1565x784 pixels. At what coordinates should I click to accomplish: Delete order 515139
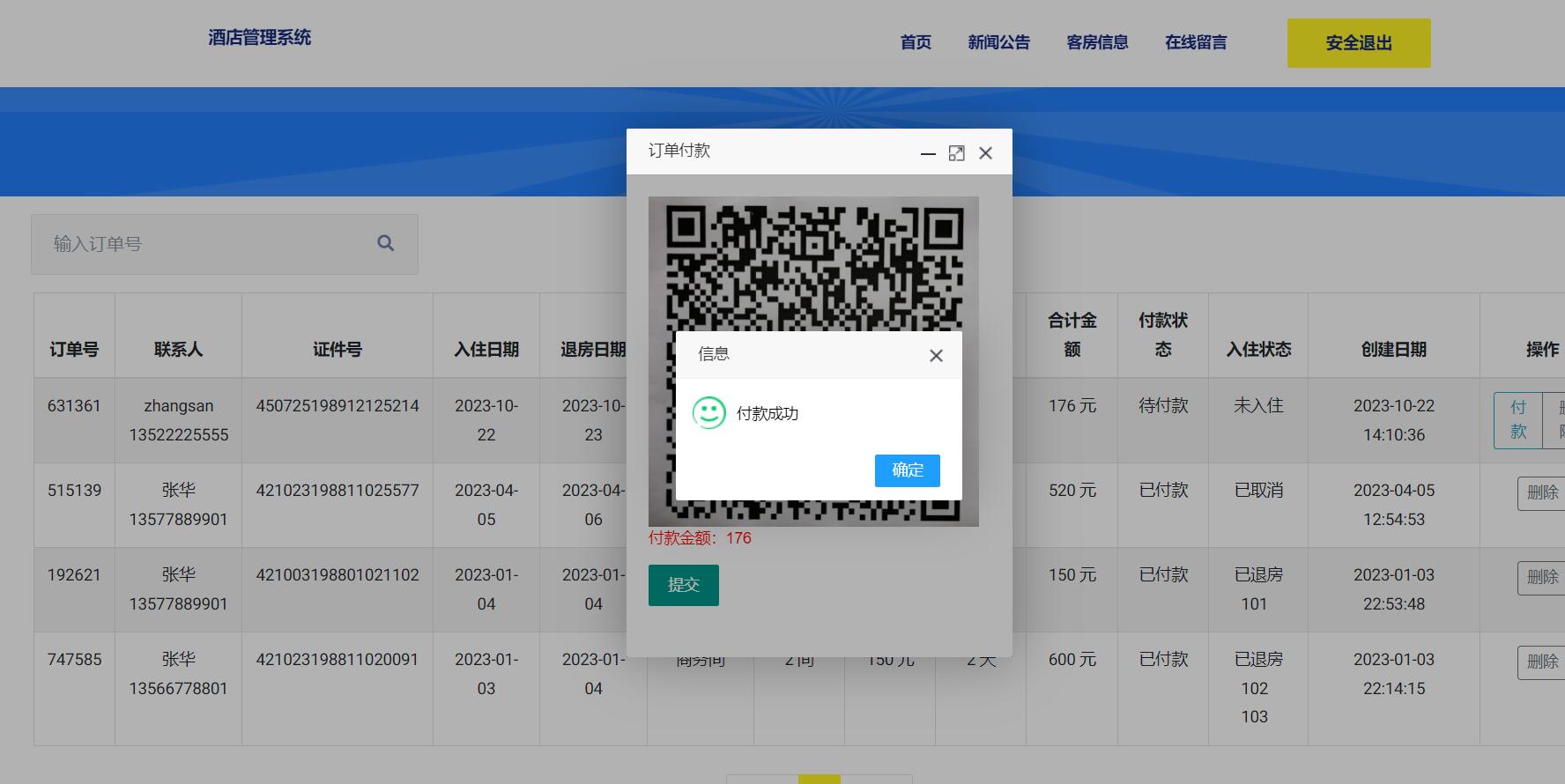1542,492
